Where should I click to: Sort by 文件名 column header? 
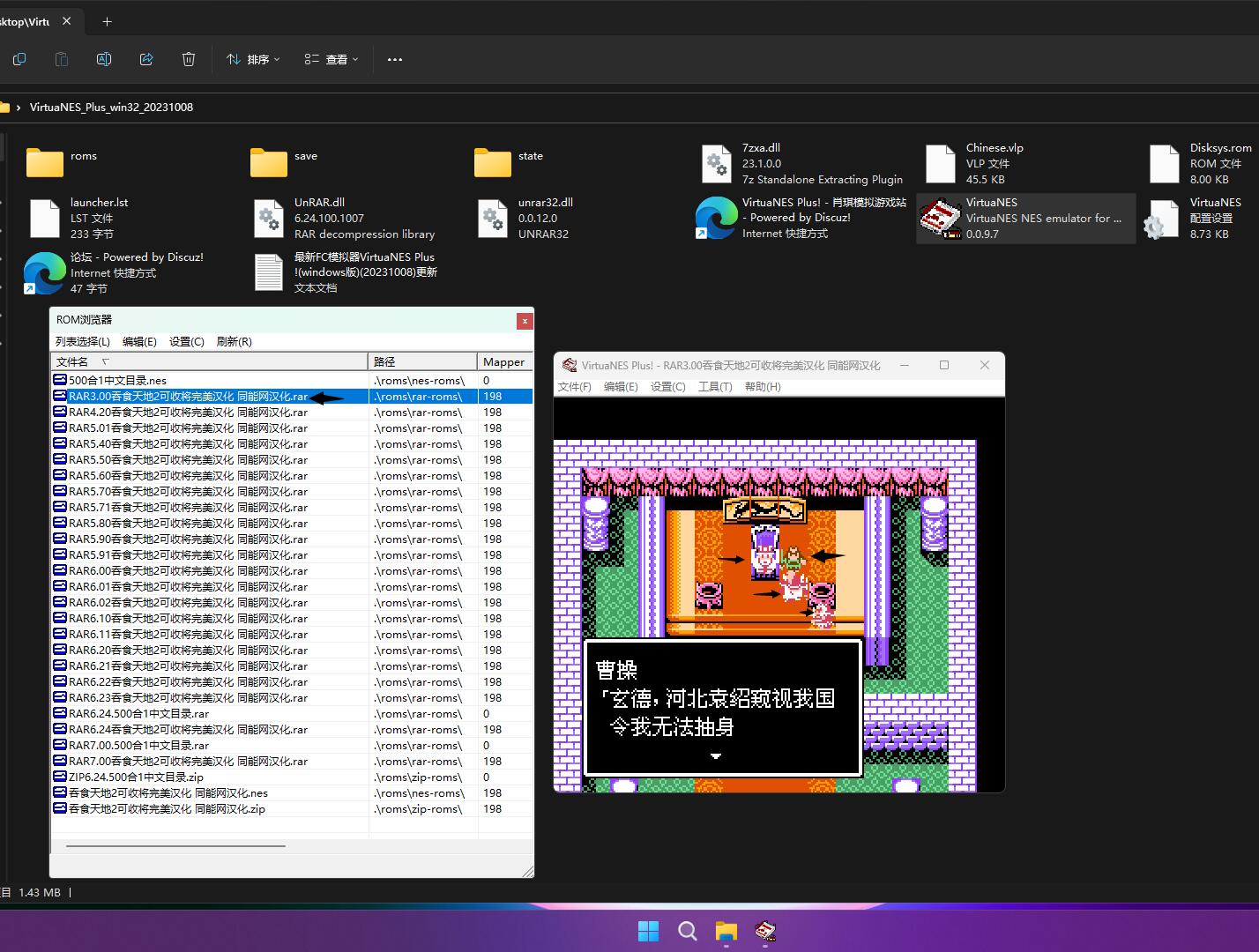click(209, 361)
